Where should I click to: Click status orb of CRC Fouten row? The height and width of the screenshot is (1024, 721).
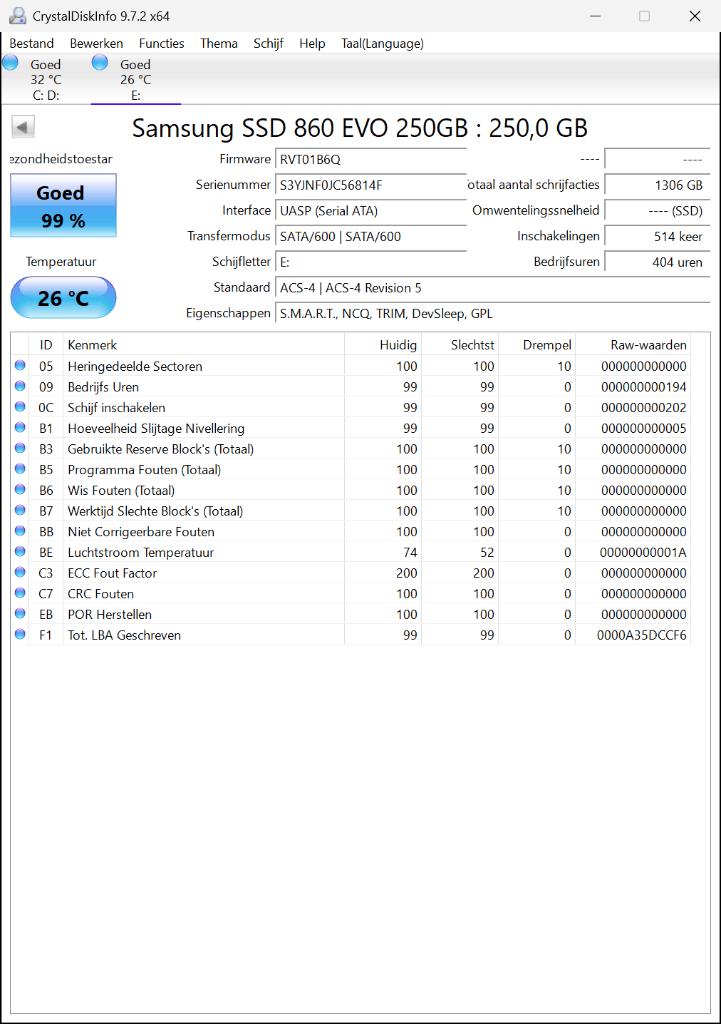coord(20,594)
